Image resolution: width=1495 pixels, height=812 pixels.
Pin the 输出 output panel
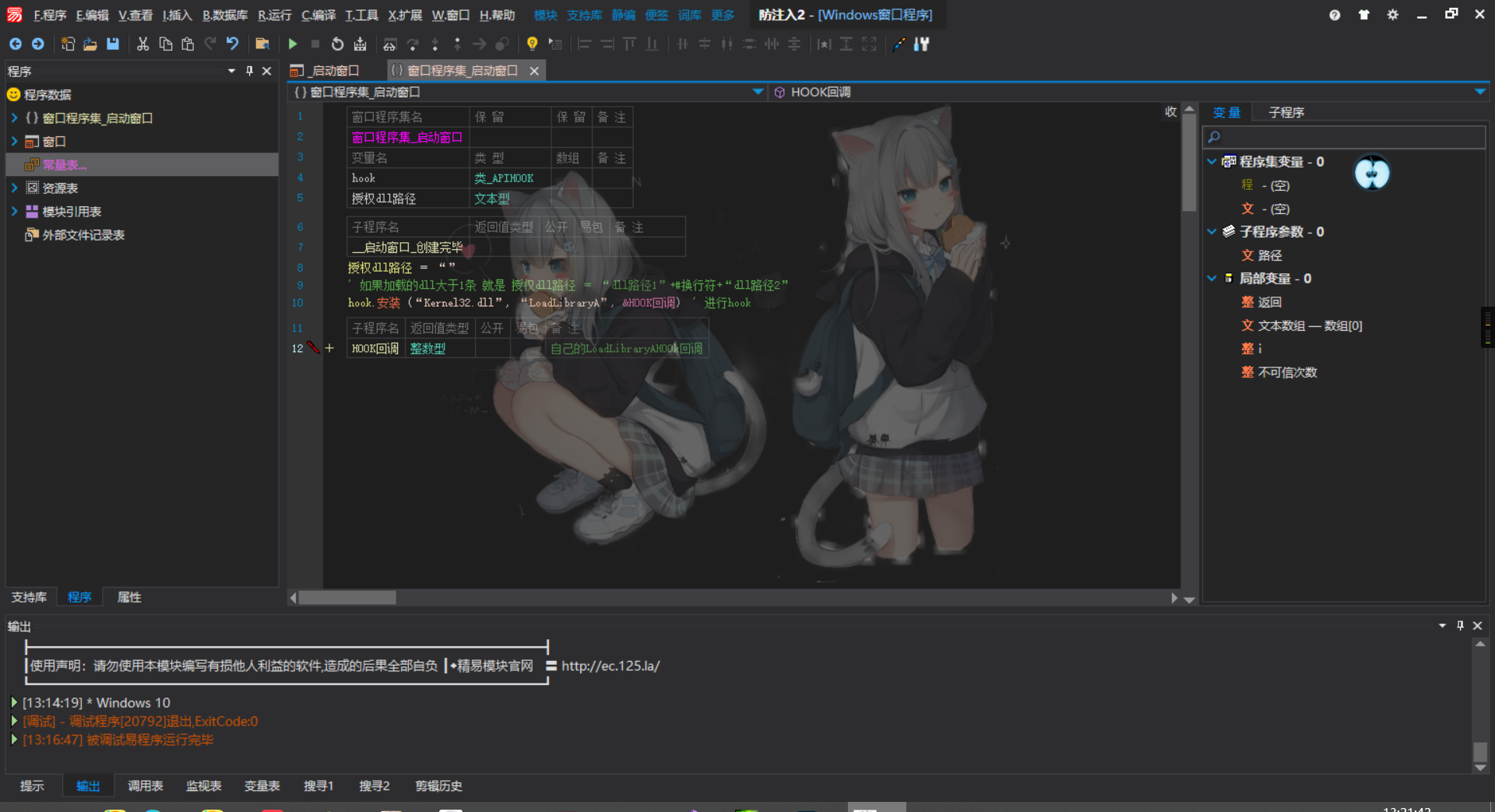pos(1460,626)
